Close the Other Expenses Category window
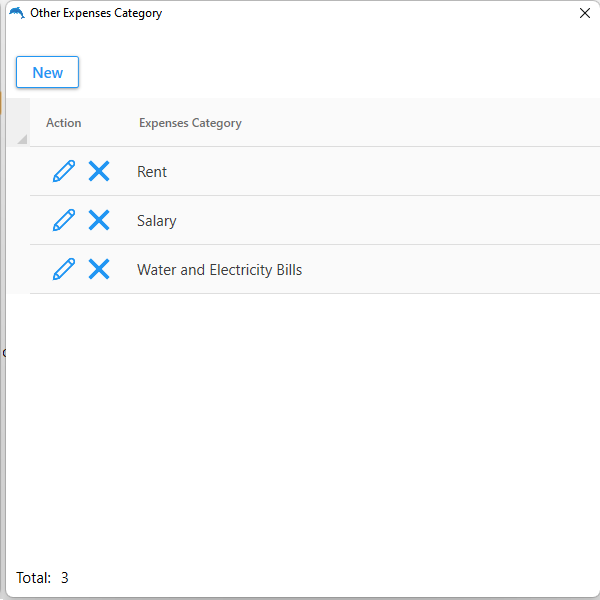600x600 pixels. pos(585,14)
